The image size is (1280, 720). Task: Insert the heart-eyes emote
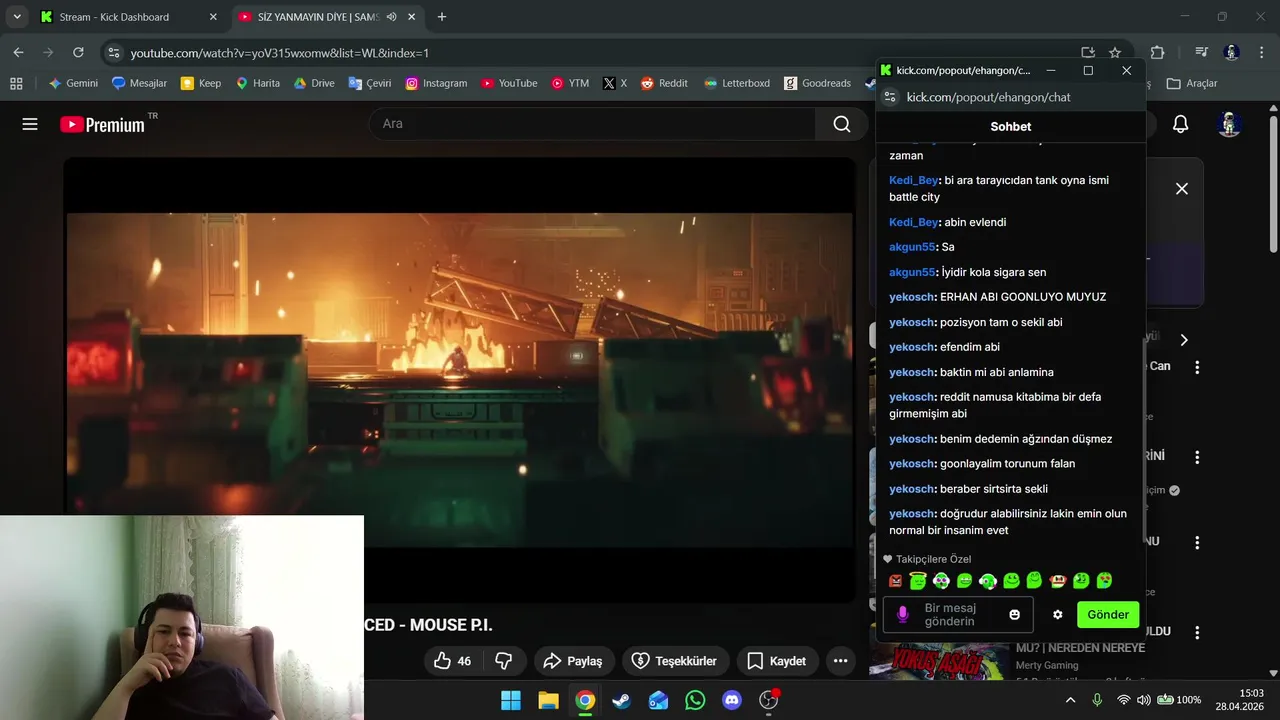(1104, 581)
